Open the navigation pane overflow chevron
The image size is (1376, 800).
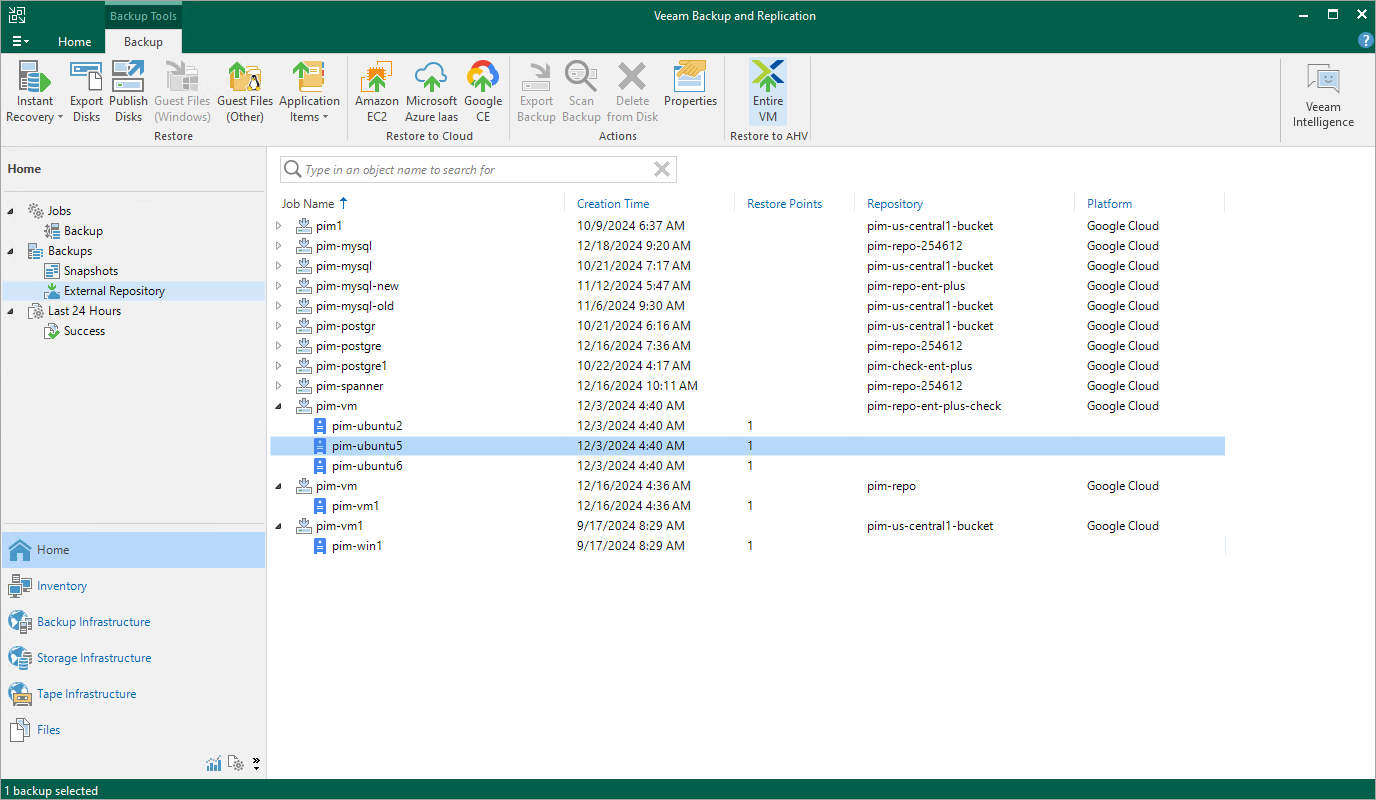coord(256,764)
